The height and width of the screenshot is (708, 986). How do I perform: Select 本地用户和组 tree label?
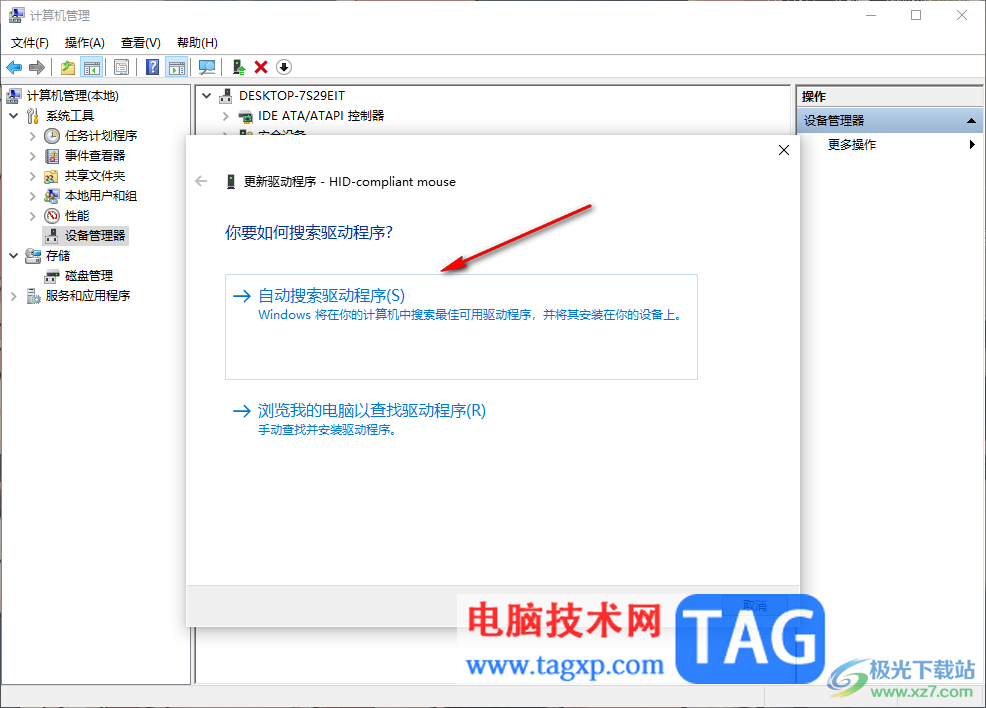coord(101,196)
